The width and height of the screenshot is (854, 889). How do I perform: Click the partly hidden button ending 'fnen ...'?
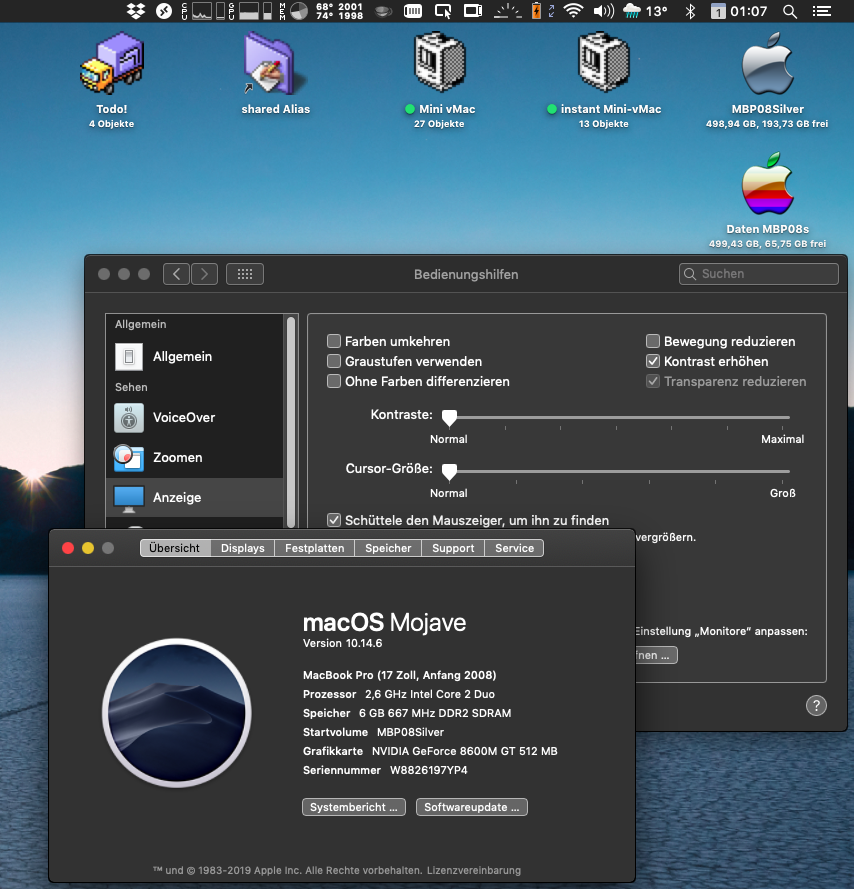pos(657,655)
